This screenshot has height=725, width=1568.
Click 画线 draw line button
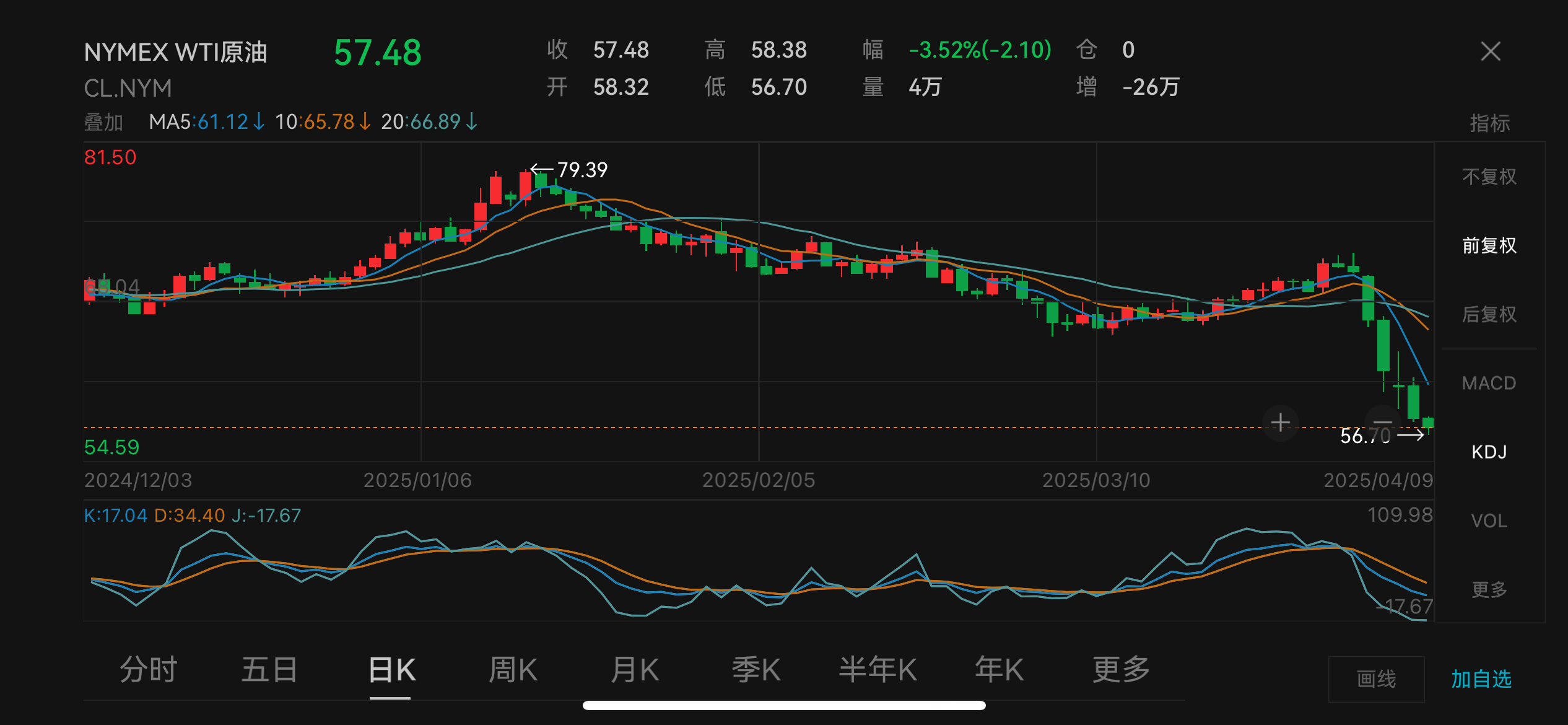tap(1376, 679)
